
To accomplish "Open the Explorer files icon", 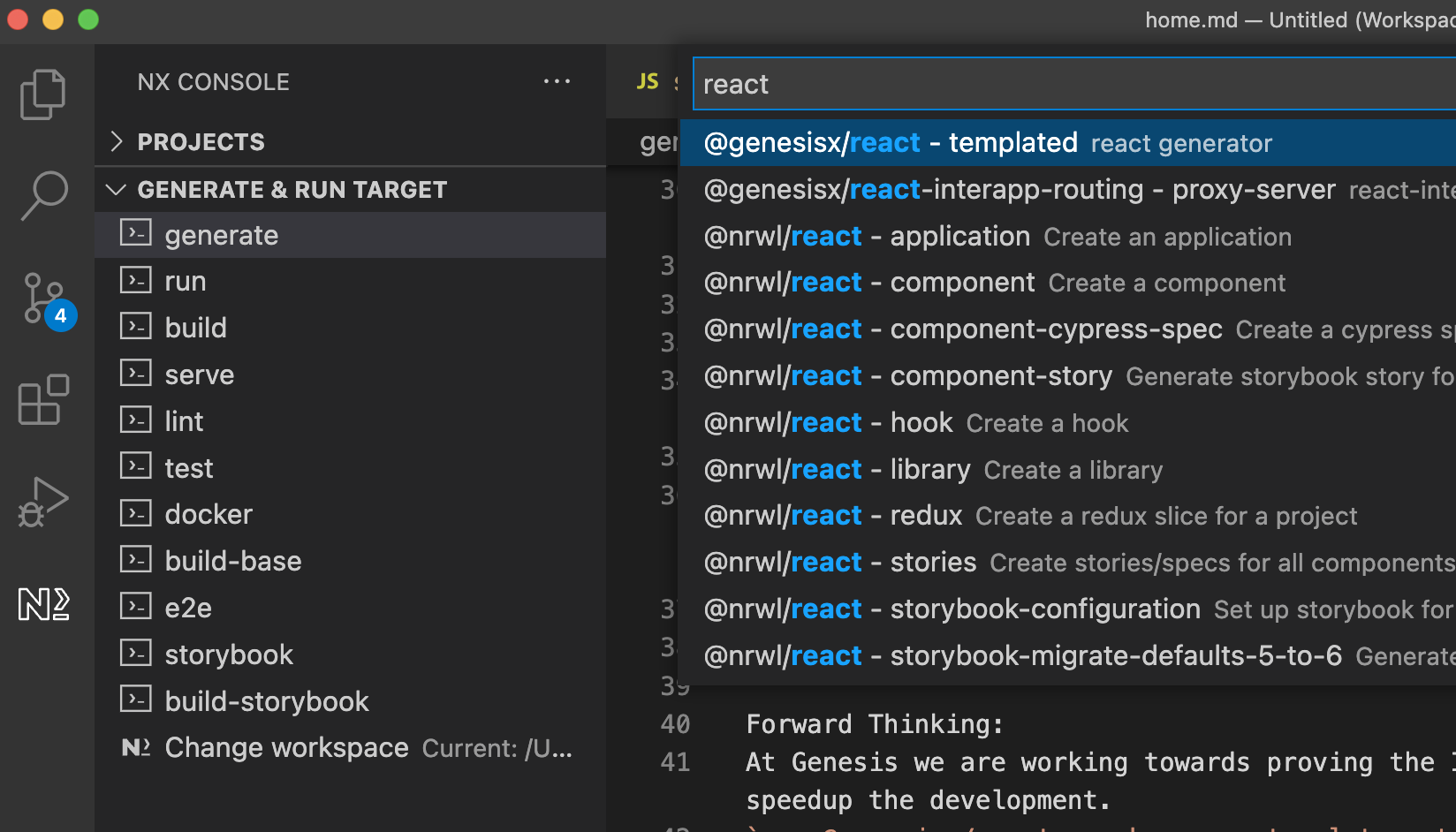I will [42, 94].
